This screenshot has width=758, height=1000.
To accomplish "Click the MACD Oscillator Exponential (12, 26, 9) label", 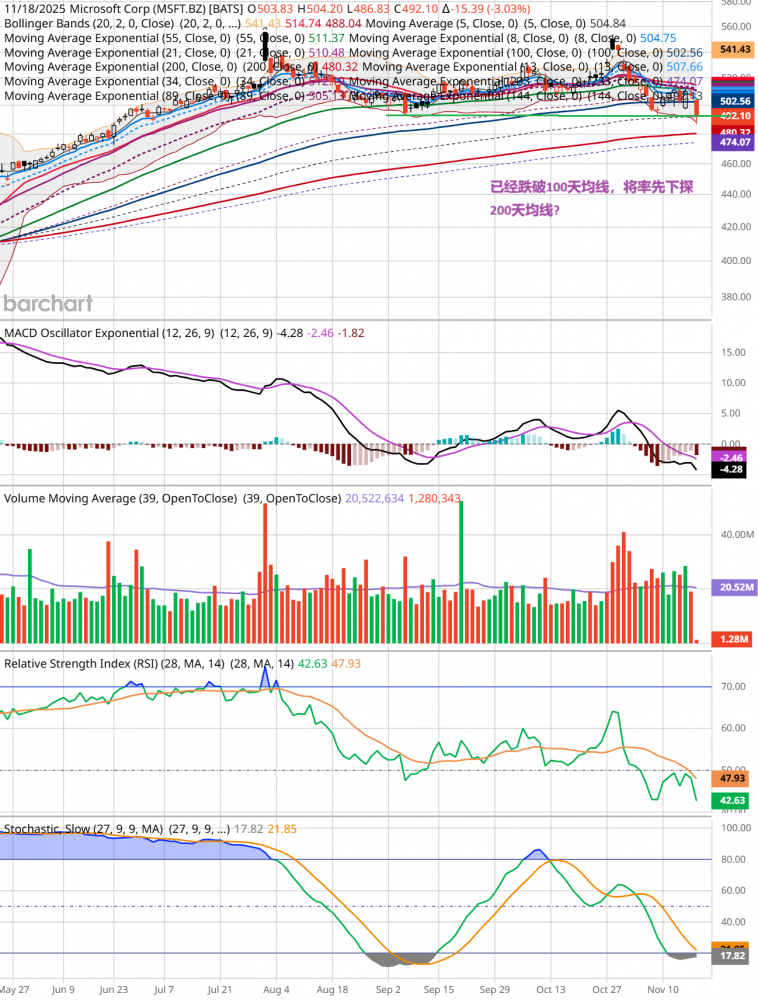I will pyautogui.click(x=109, y=334).
